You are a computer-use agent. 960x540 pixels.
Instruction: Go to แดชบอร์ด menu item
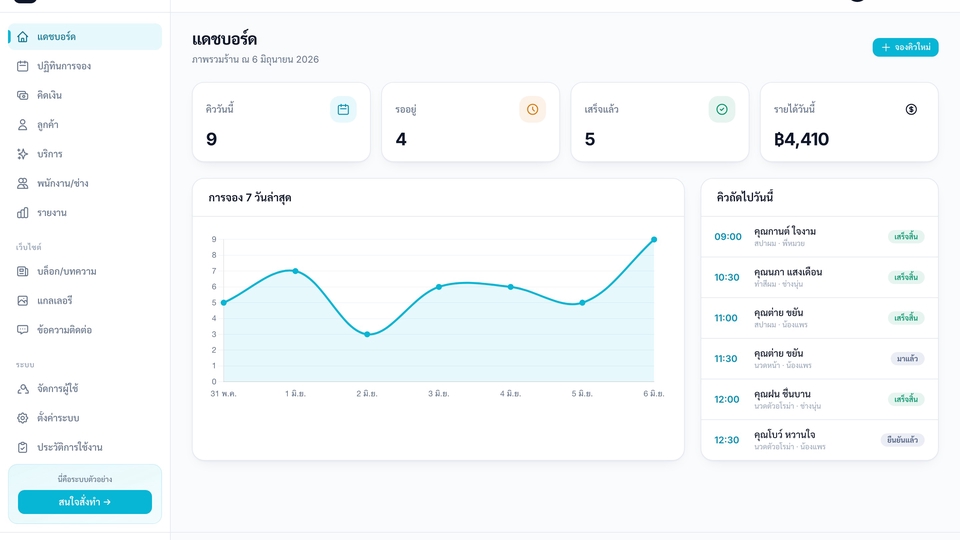[85, 37]
